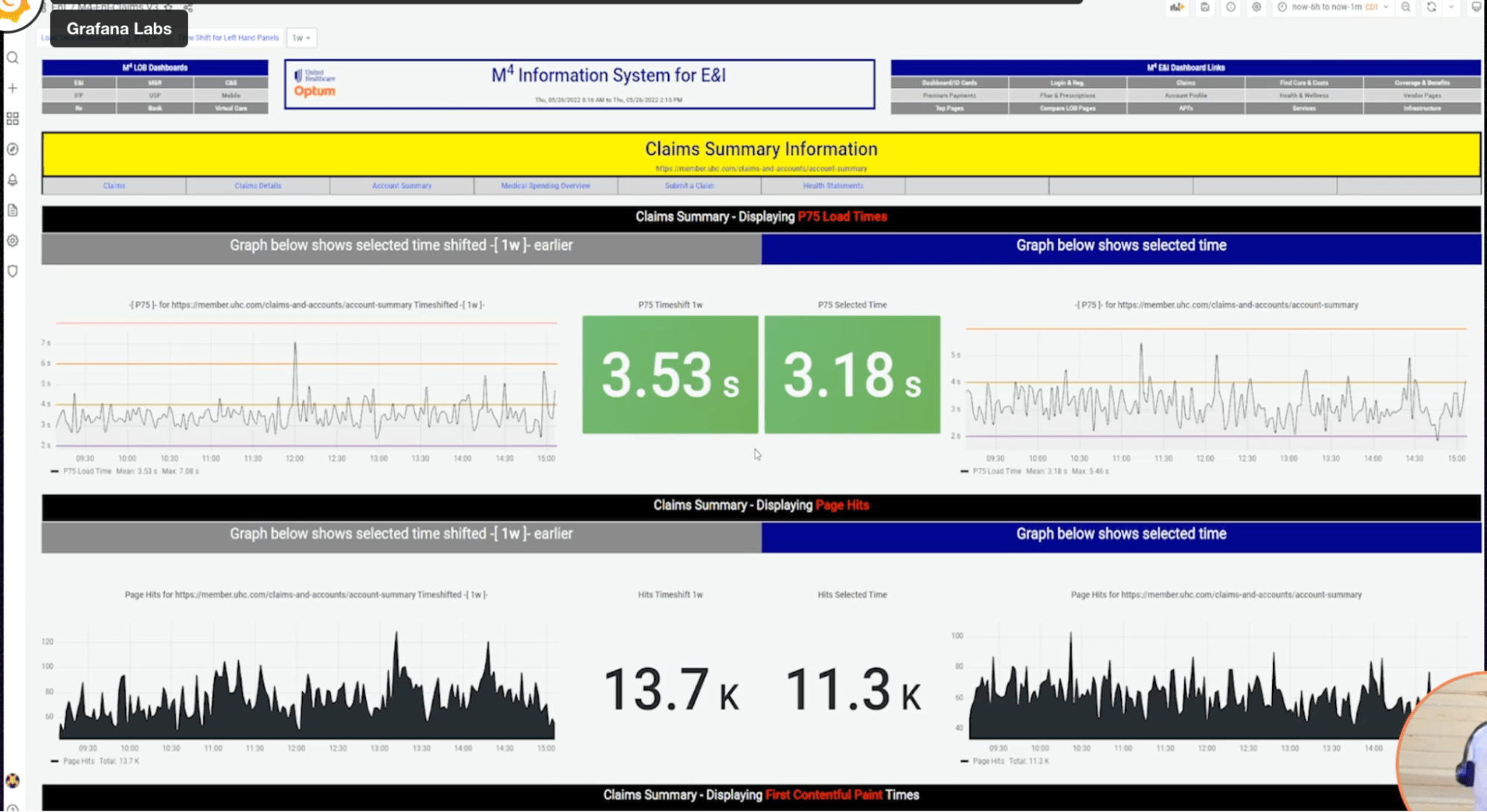This screenshot has width=1487, height=812.
Task: Click the zoom out time range magnifier icon
Action: 1405,7
